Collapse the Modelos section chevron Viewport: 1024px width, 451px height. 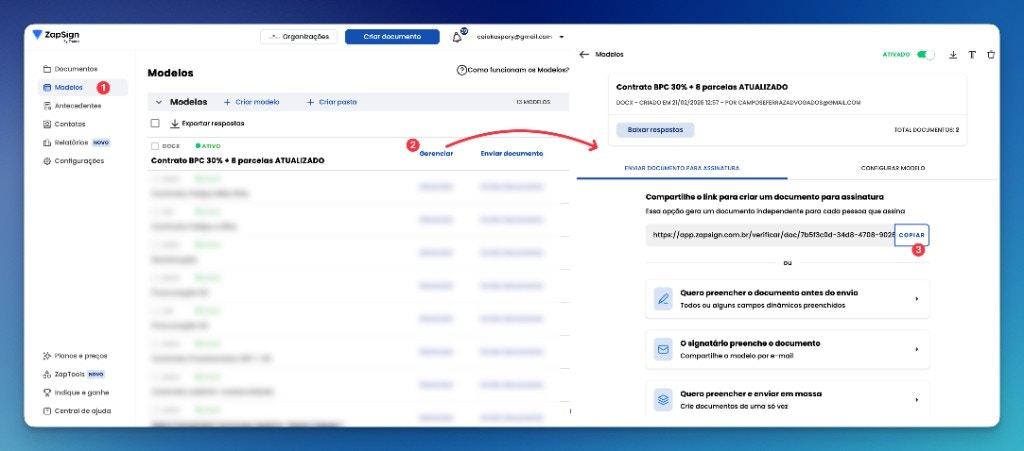(159, 102)
